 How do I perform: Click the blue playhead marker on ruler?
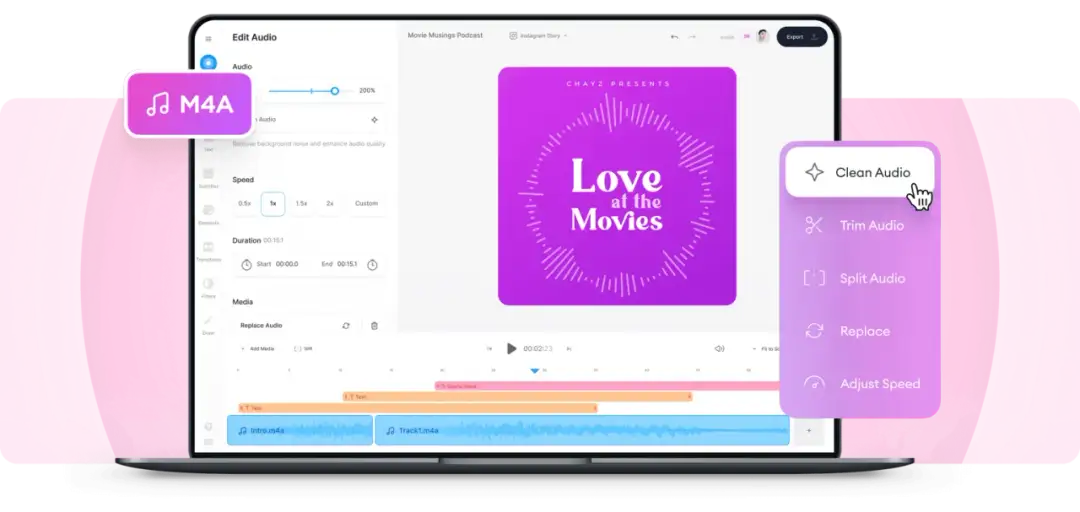tap(534, 371)
